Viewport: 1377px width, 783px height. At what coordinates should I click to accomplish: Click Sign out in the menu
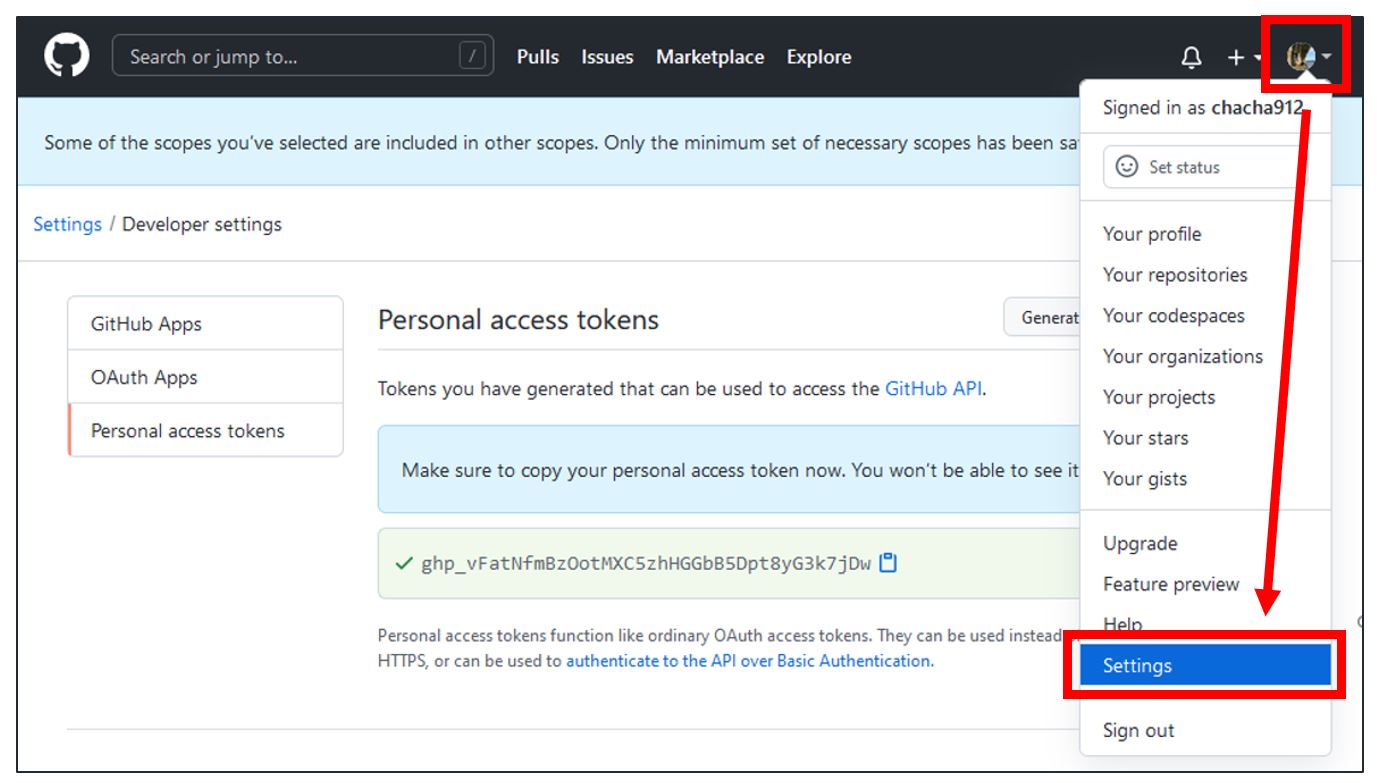(x=1139, y=730)
